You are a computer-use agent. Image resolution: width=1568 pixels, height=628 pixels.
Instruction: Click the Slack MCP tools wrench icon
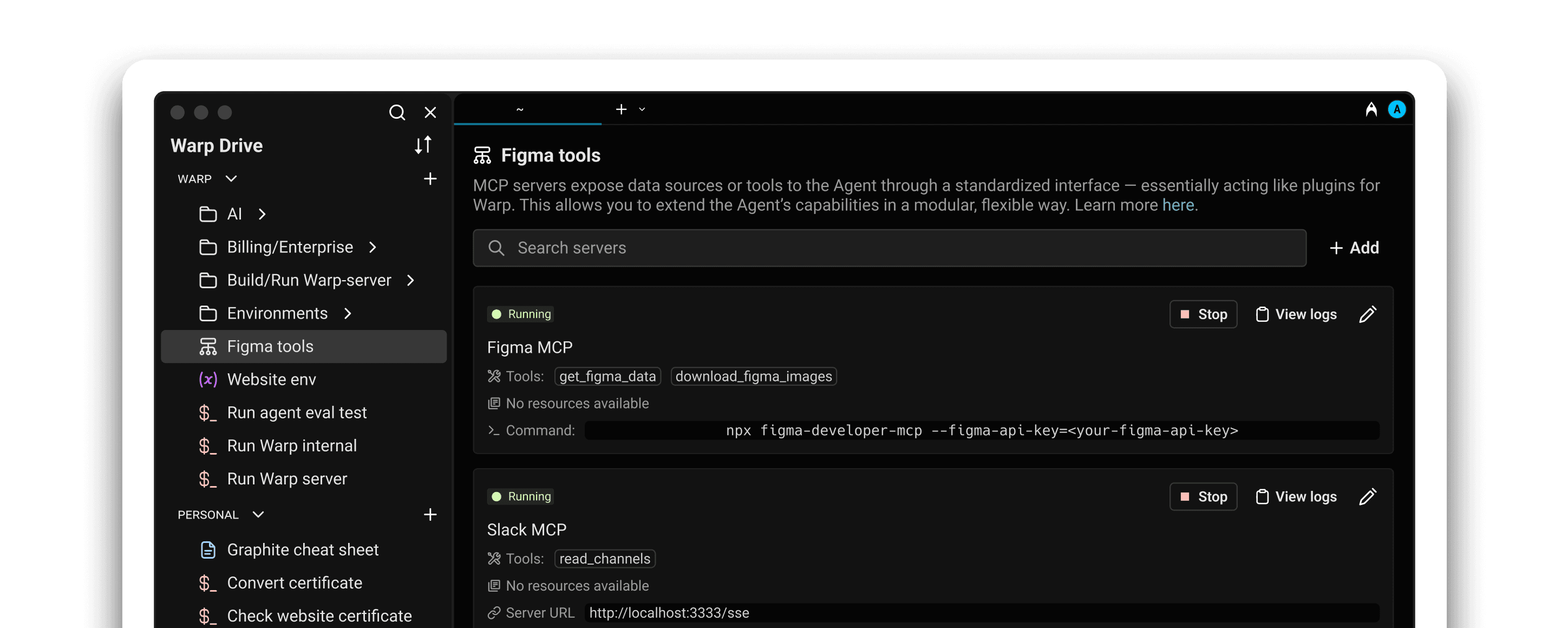pos(494,558)
